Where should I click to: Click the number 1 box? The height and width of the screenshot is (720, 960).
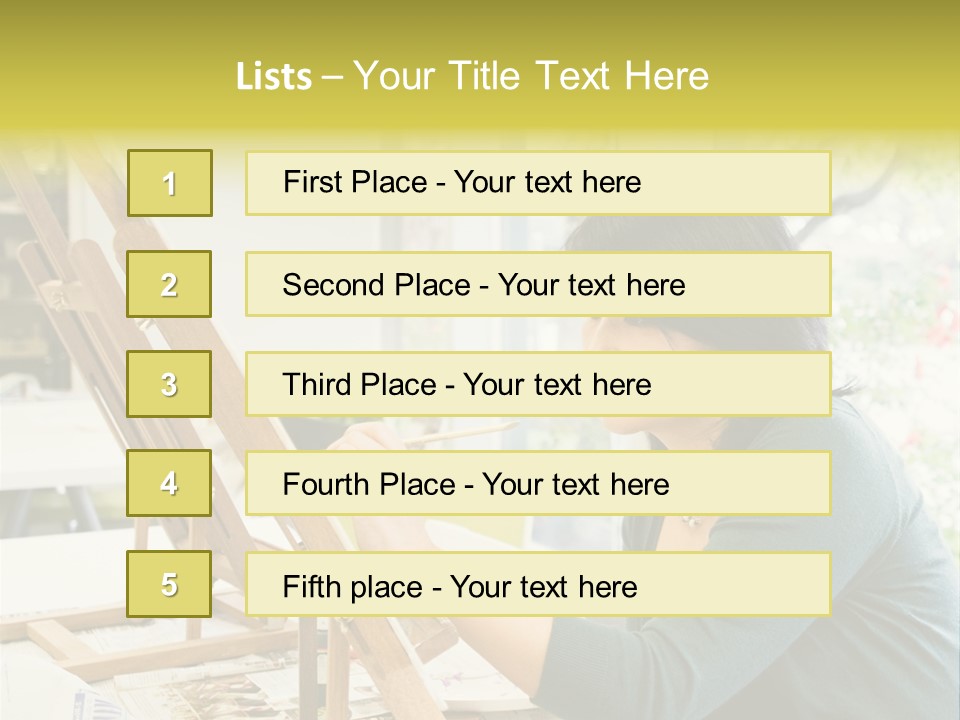(x=169, y=183)
